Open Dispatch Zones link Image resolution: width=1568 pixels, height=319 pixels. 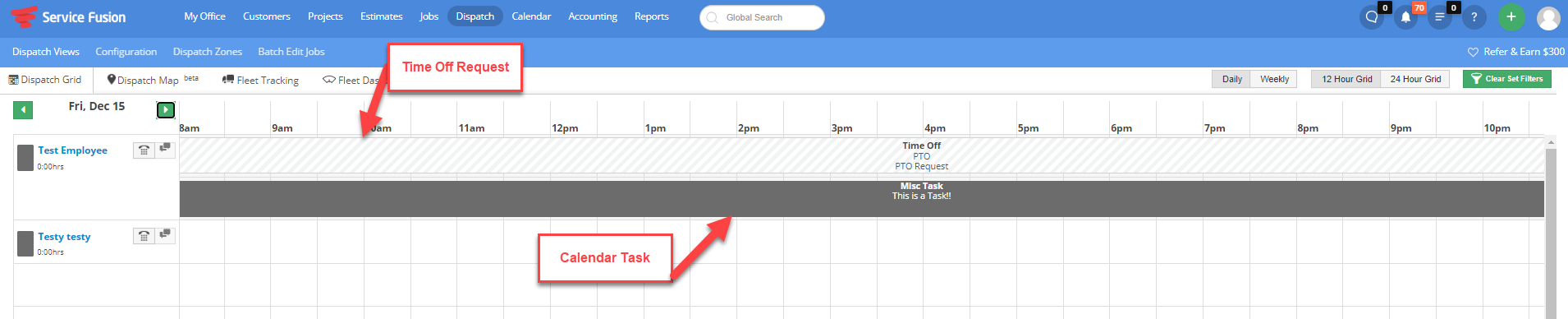(208, 52)
